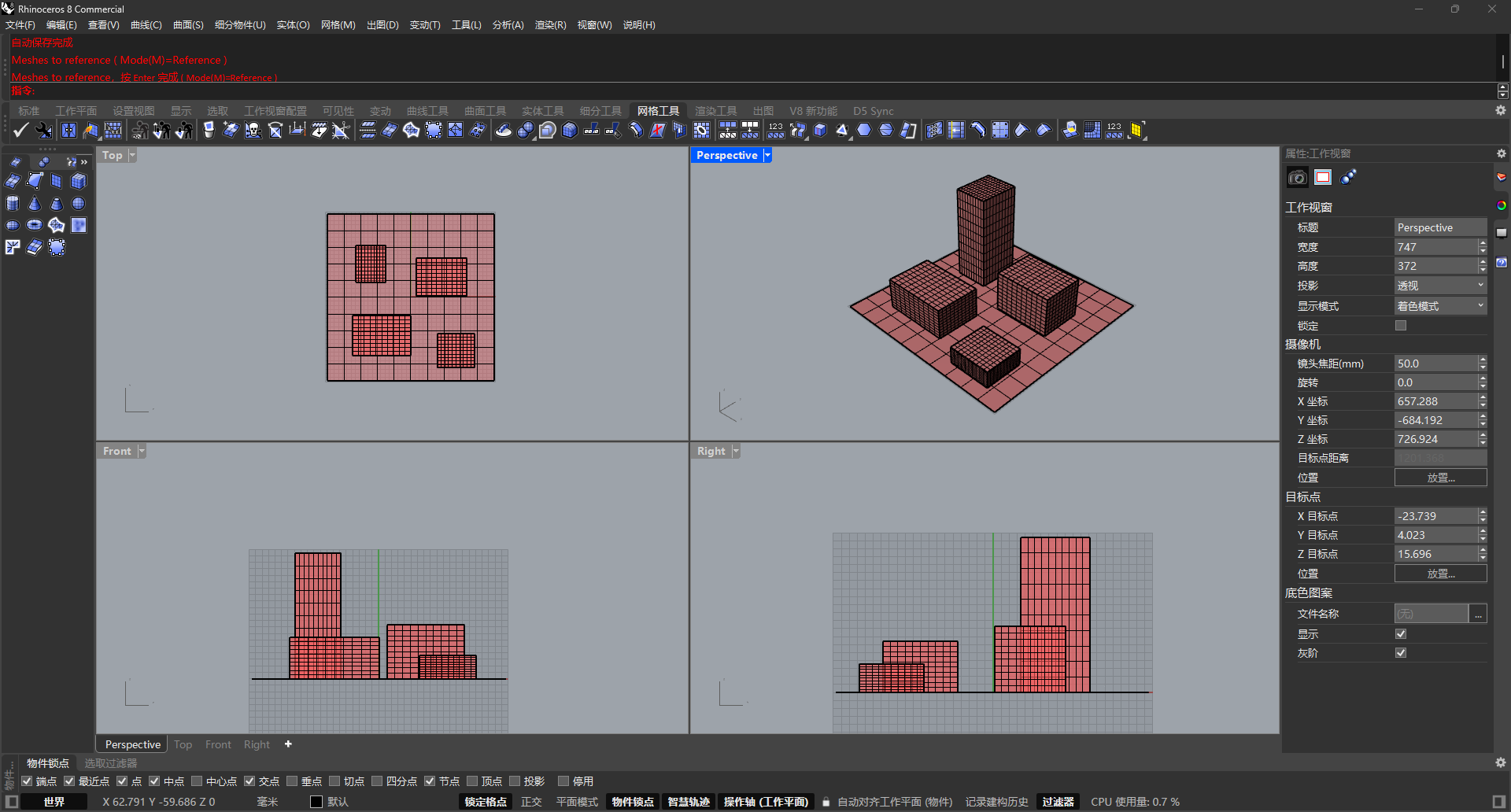This screenshot has height=812, width=1511.
Task: Select the mesh sphere tool in sidebar
Action: 79,204
